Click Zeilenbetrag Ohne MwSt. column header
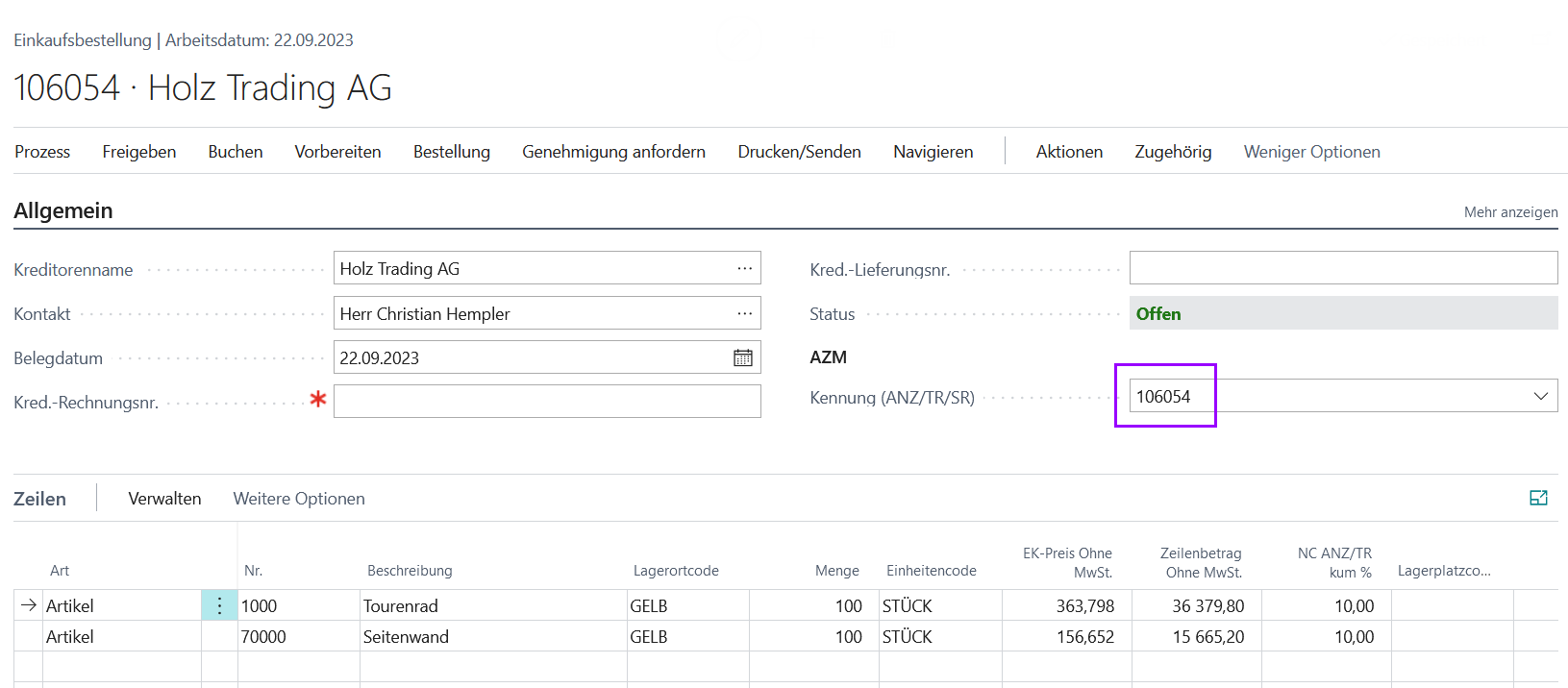Image resolution: width=1568 pixels, height=688 pixels. tap(1201, 563)
